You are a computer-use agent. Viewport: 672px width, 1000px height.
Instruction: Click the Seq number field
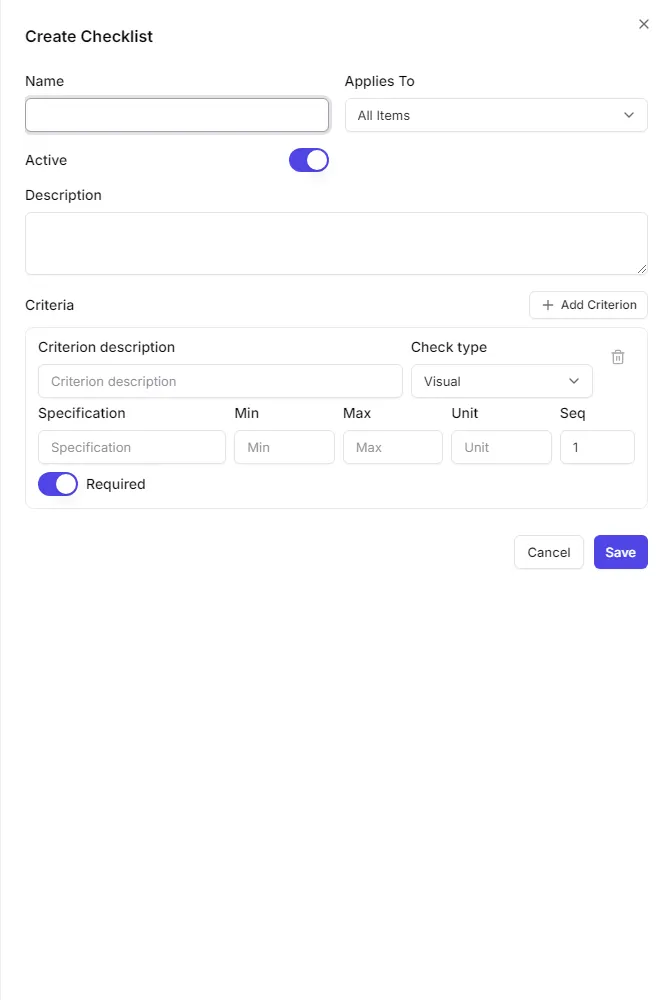point(597,447)
